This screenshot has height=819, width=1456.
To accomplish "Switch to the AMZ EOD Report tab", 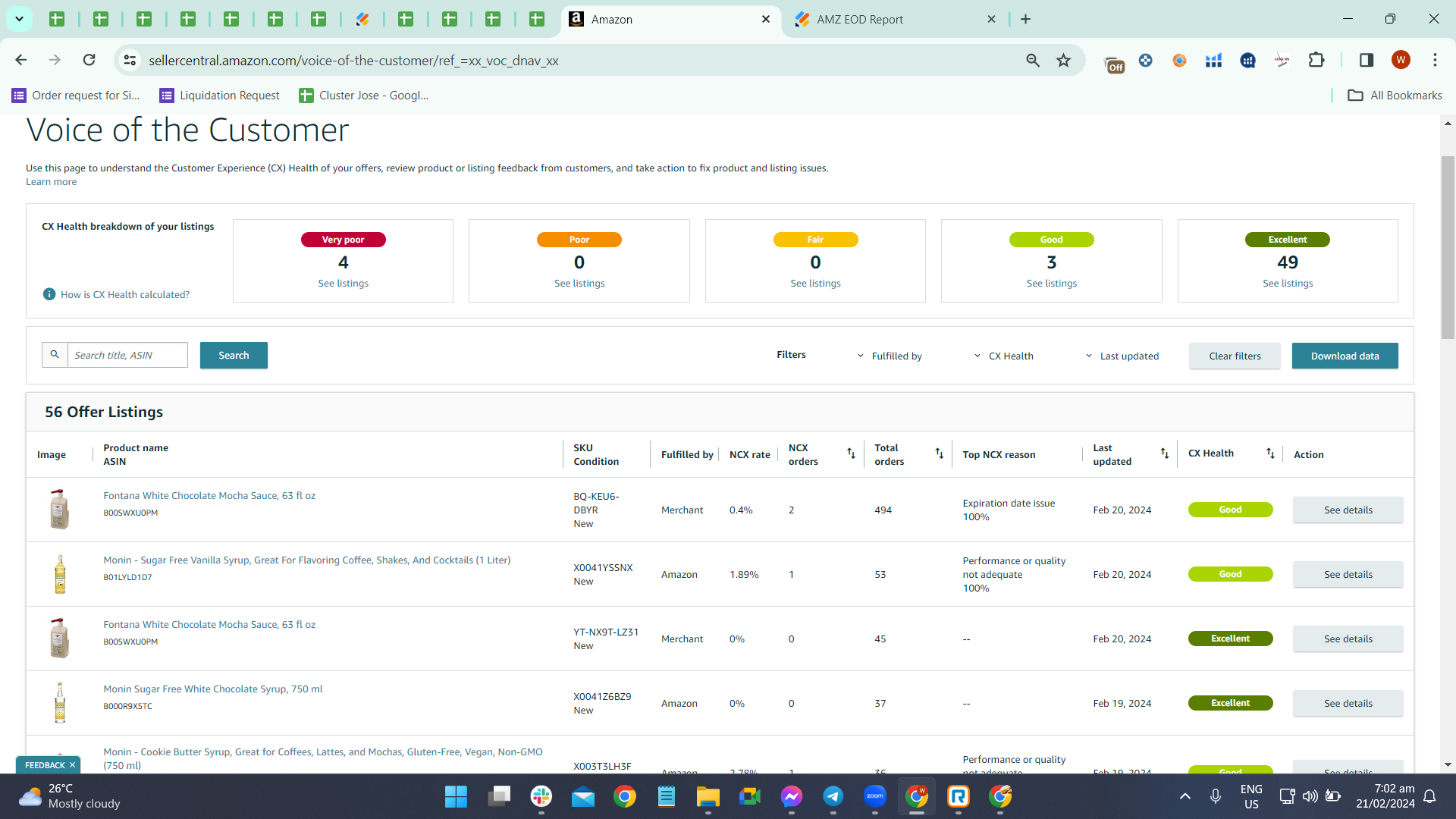I will (896, 20).
